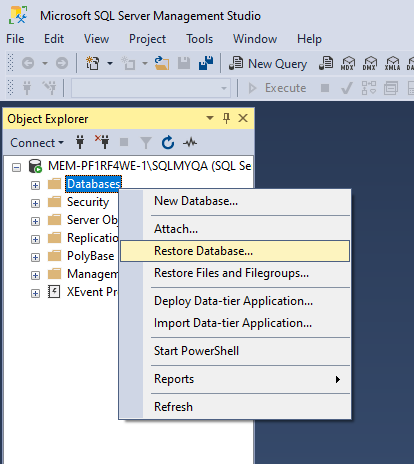The image size is (414, 464).
Task: Click the Parse checkmark icon
Action: point(347,88)
